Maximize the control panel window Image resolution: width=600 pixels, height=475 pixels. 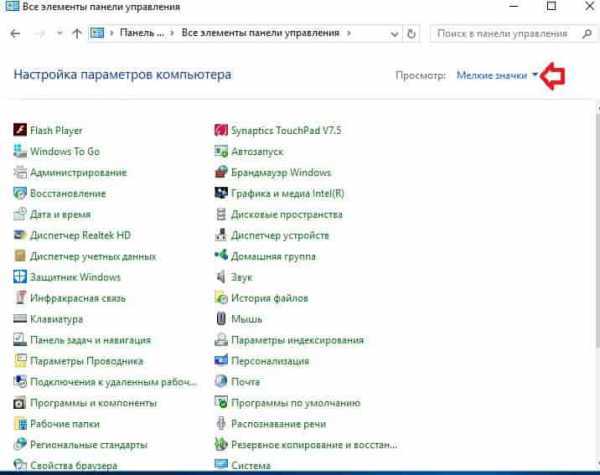[x=551, y=6]
